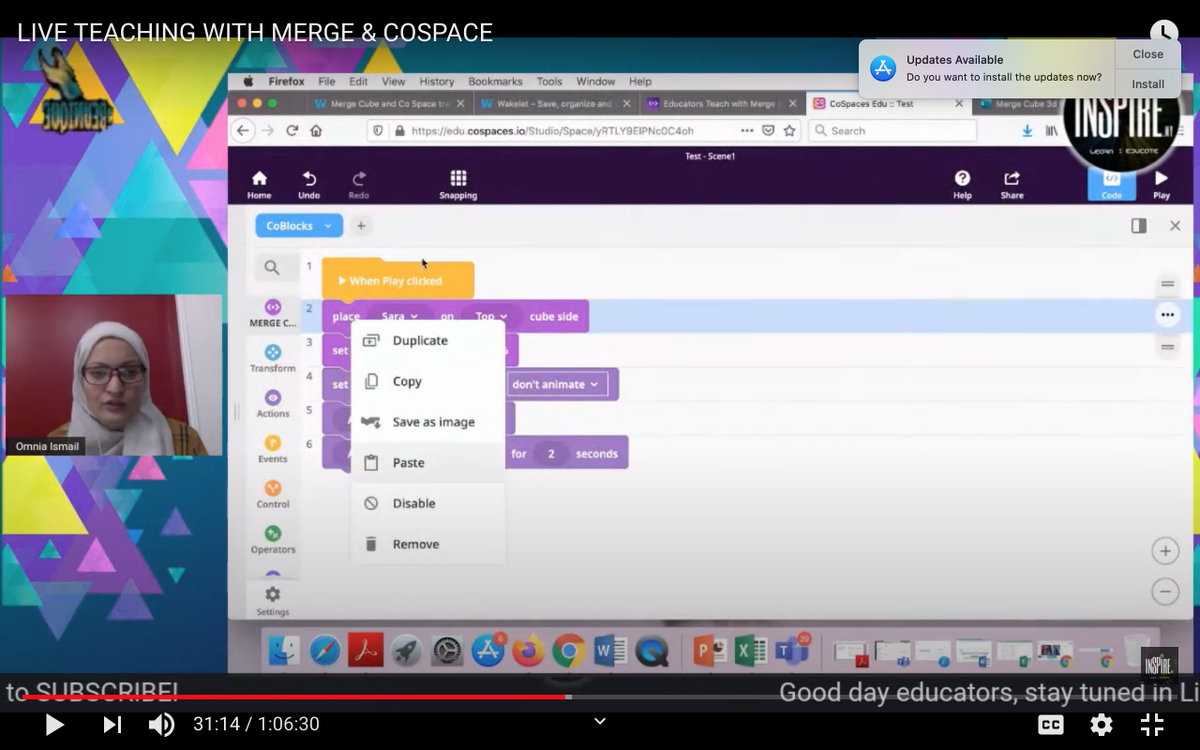Open the Tools menu in the menu bar
1200x750 pixels.
(549, 81)
